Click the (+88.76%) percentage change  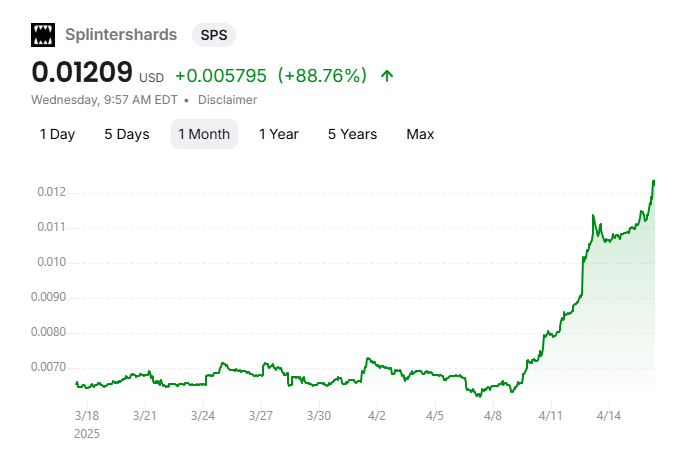pos(322,76)
